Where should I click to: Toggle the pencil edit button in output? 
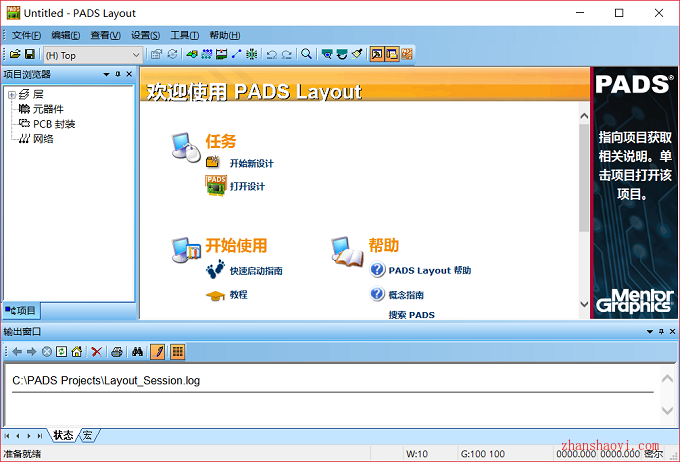[158, 352]
